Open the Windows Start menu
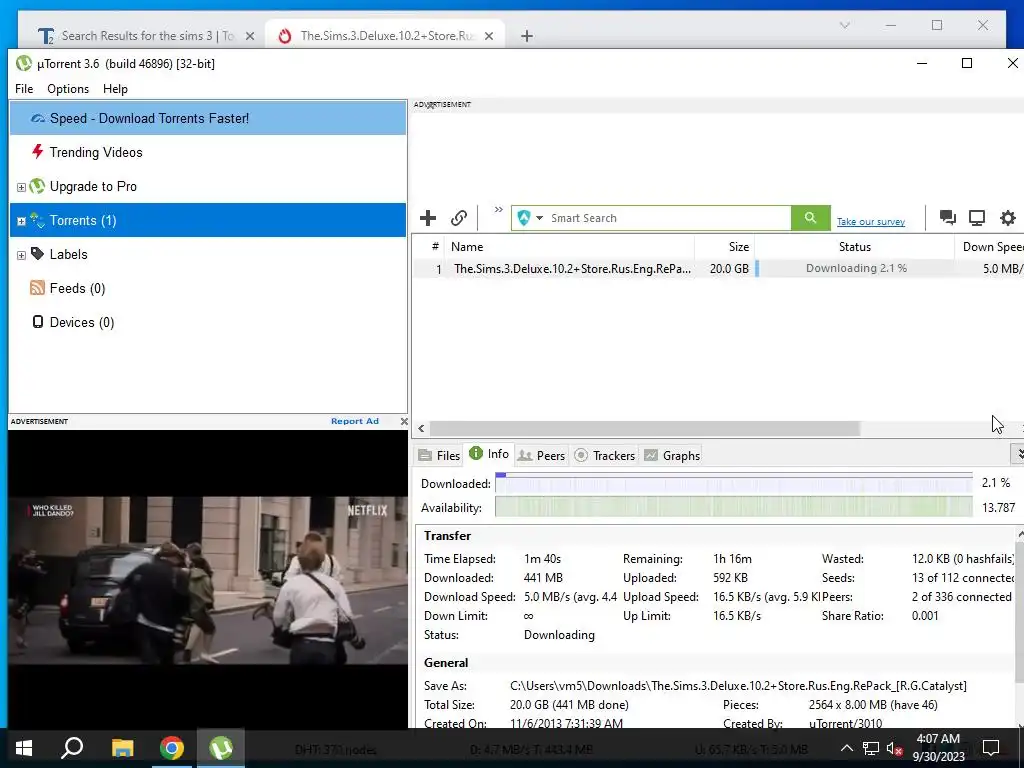This screenshot has width=1024, height=768. pos(24,748)
